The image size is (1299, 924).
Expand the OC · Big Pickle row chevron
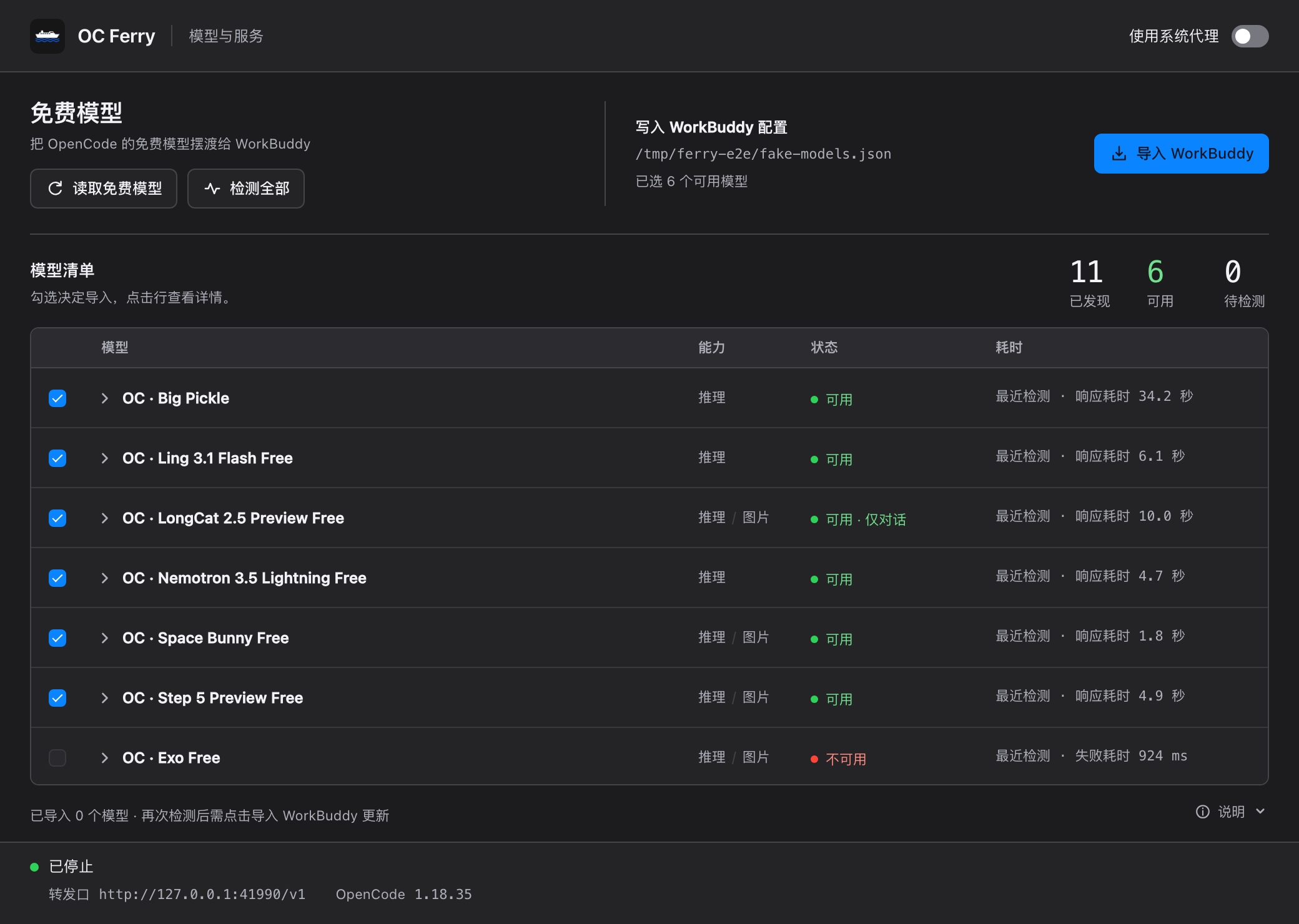pyautogui.click(x=105, y=398)
